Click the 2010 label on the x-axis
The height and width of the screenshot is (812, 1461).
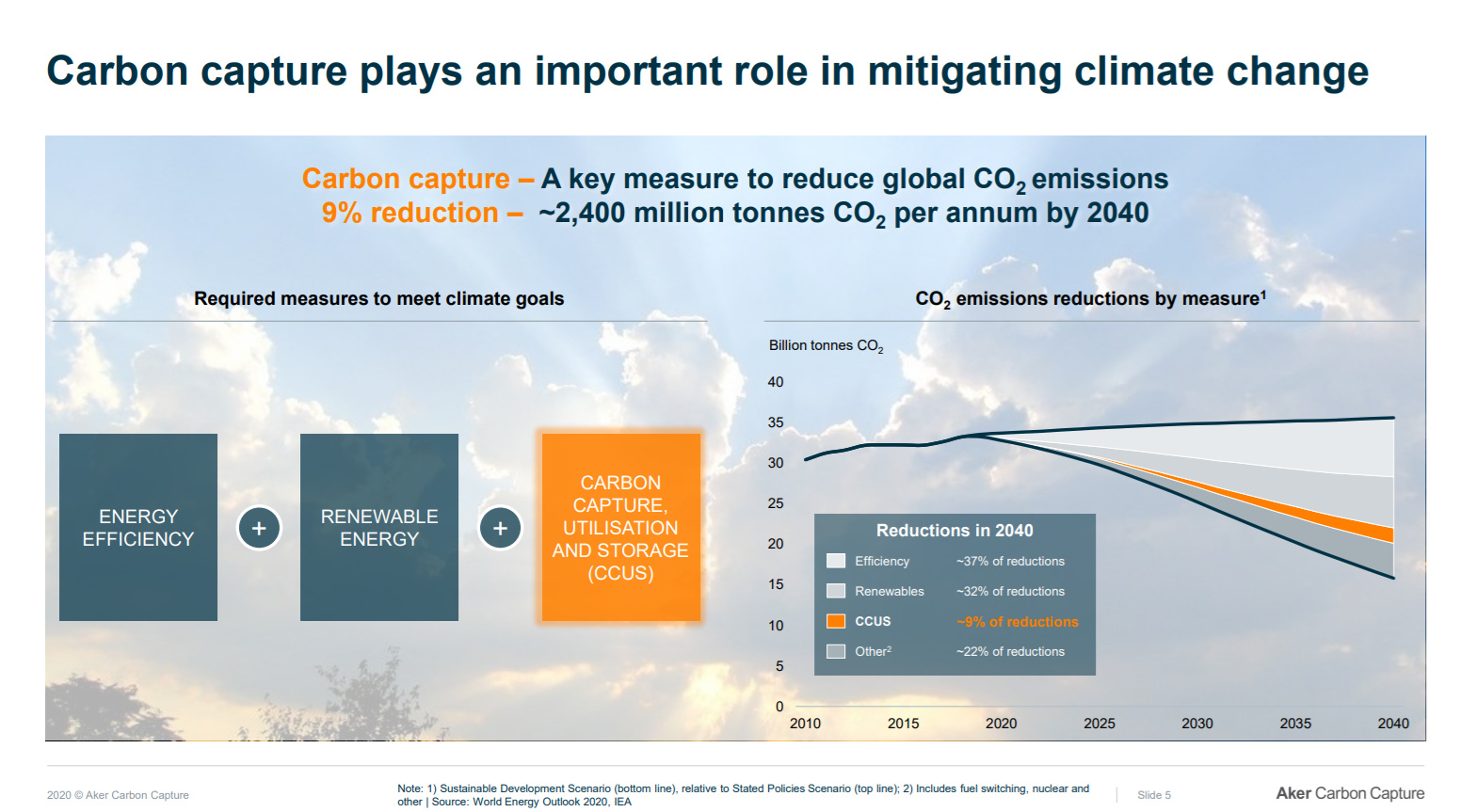tap(805, 724)
